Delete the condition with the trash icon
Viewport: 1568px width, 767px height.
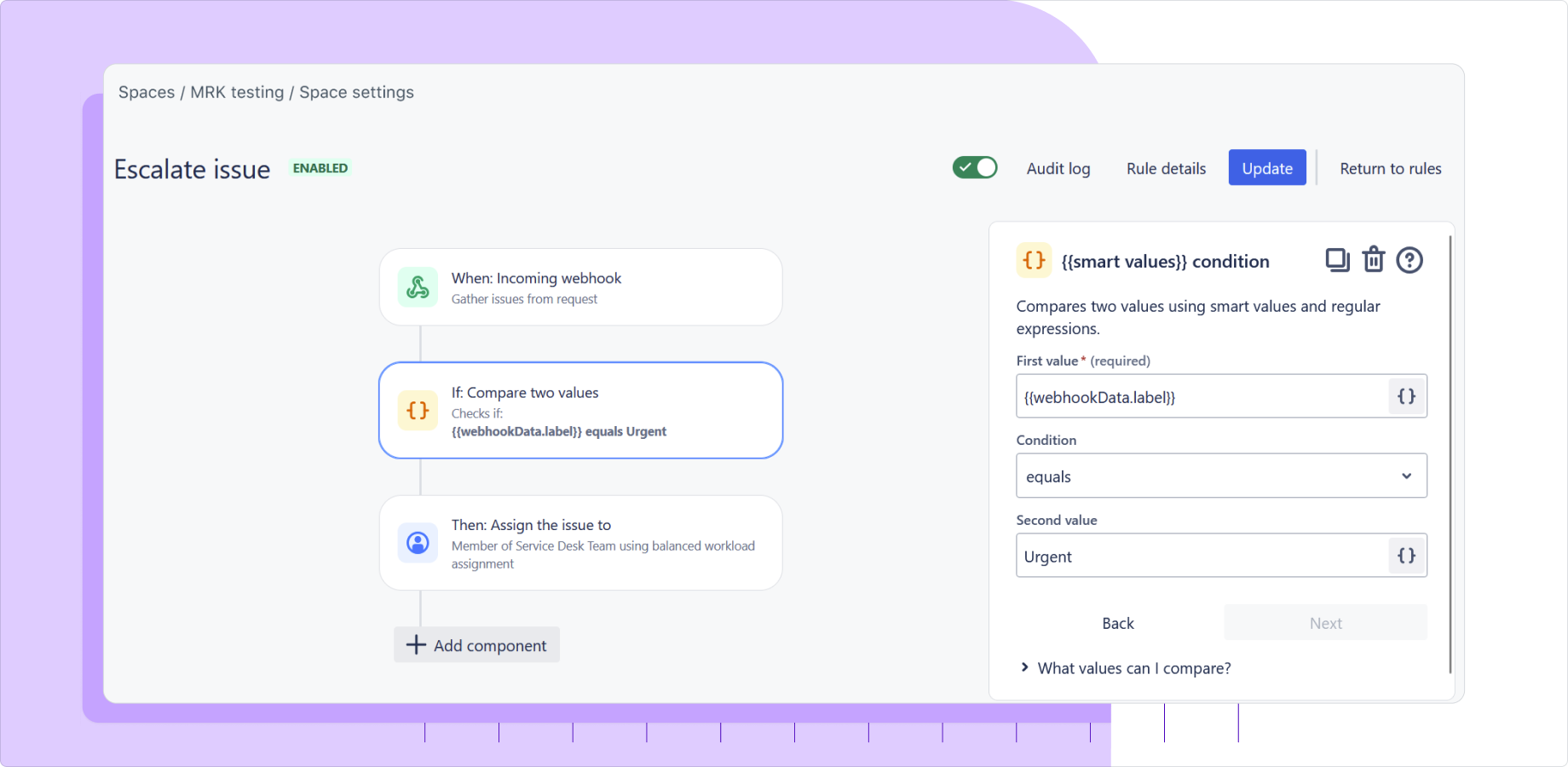(1373, 260)
